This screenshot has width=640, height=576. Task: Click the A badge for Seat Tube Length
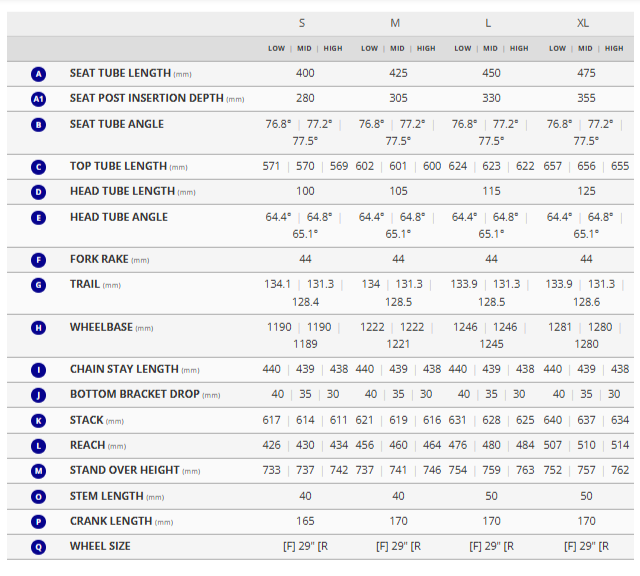[38, 74]
